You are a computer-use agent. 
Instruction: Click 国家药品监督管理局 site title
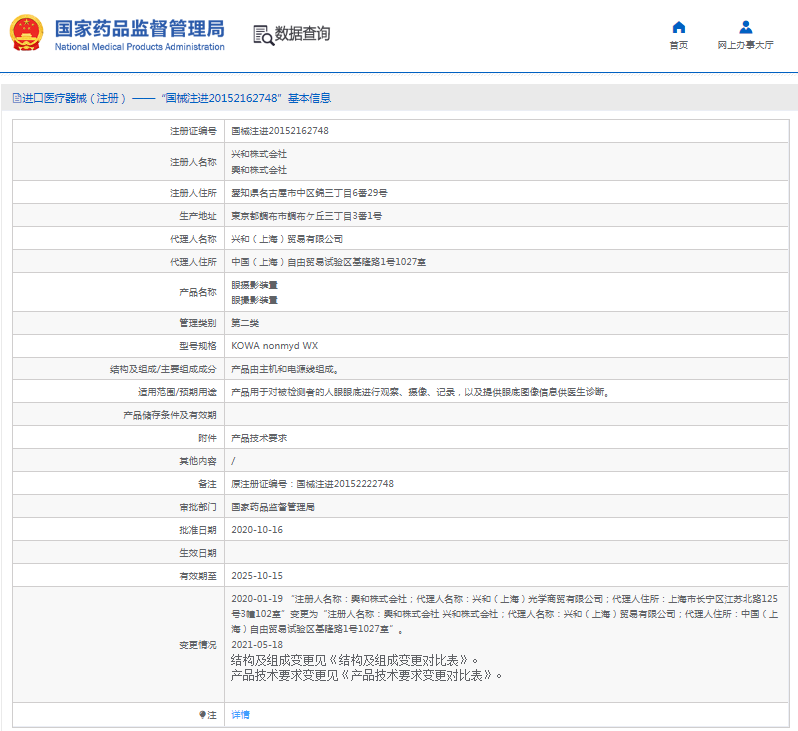click(x=139, y=27)
